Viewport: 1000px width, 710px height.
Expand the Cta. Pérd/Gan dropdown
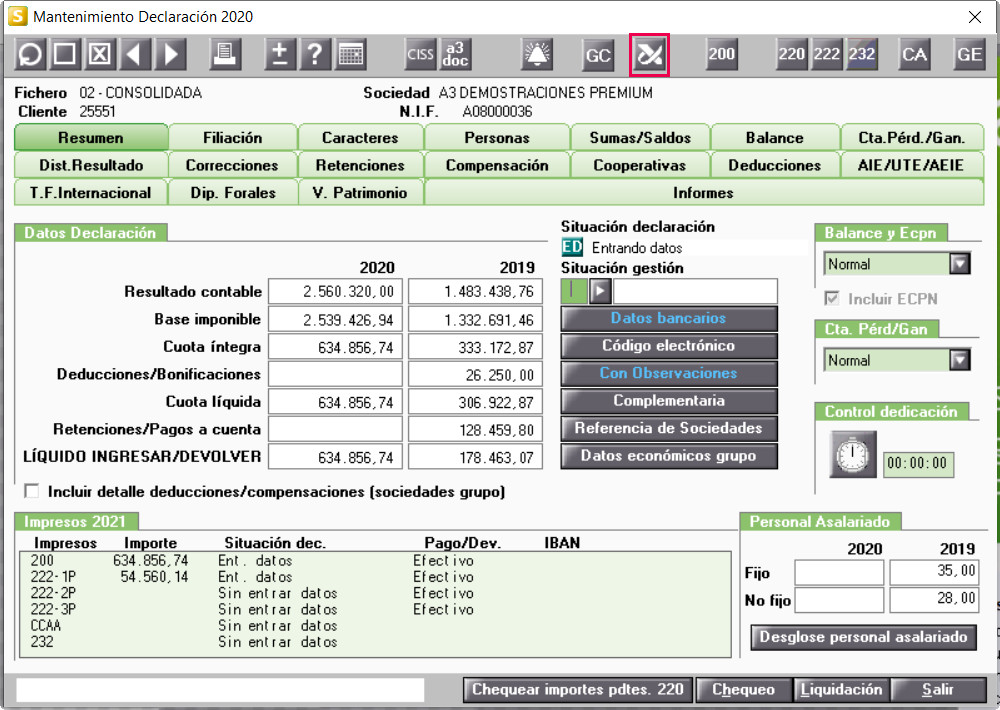point(960,360)
